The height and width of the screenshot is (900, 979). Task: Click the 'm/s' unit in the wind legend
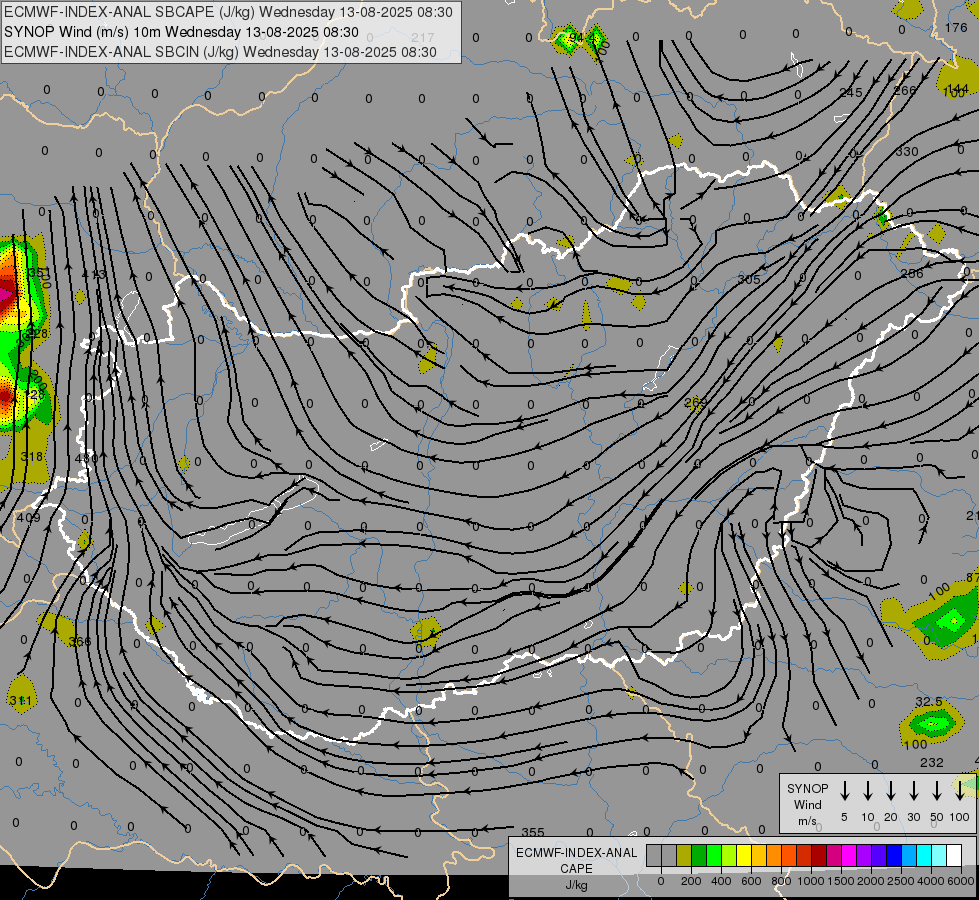coord(807,821)
